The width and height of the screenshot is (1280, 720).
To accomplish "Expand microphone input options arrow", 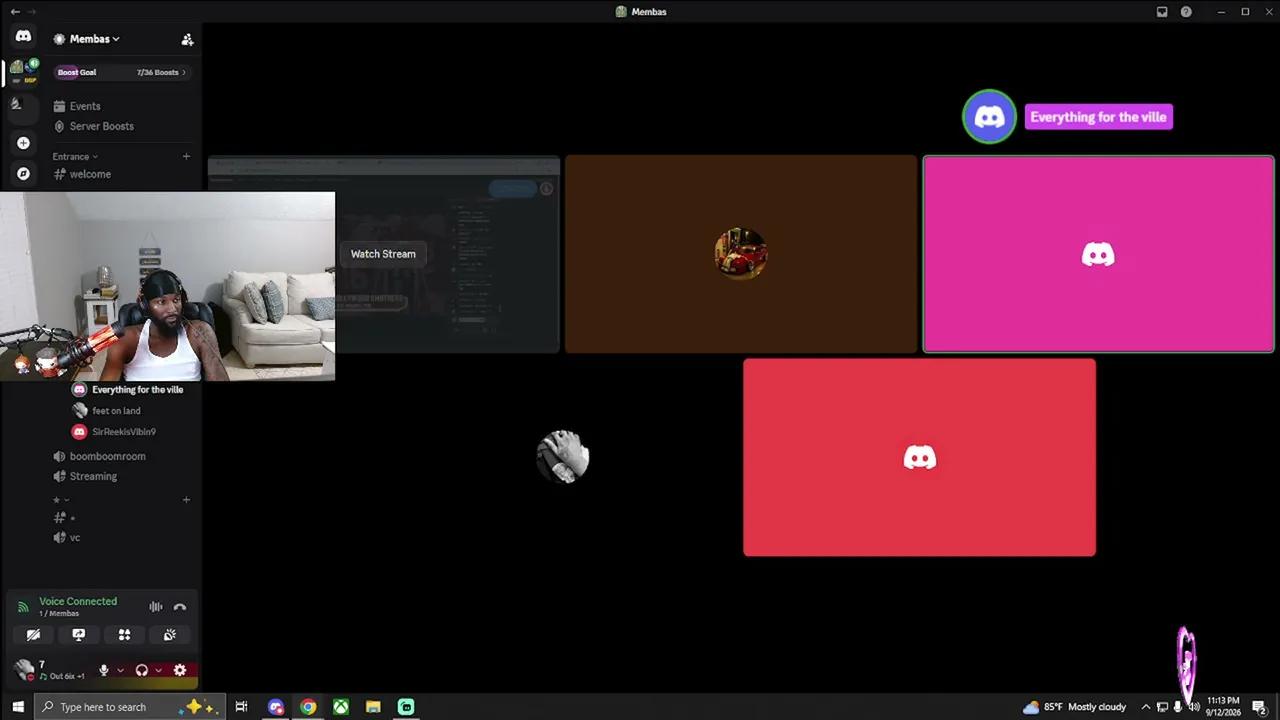I will tap(120, 670).
